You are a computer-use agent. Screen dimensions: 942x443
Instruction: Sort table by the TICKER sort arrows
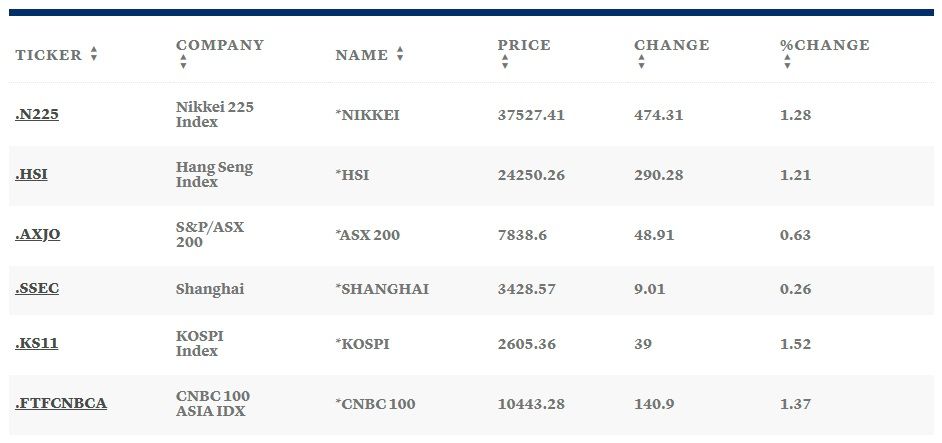tap(94, 54)
